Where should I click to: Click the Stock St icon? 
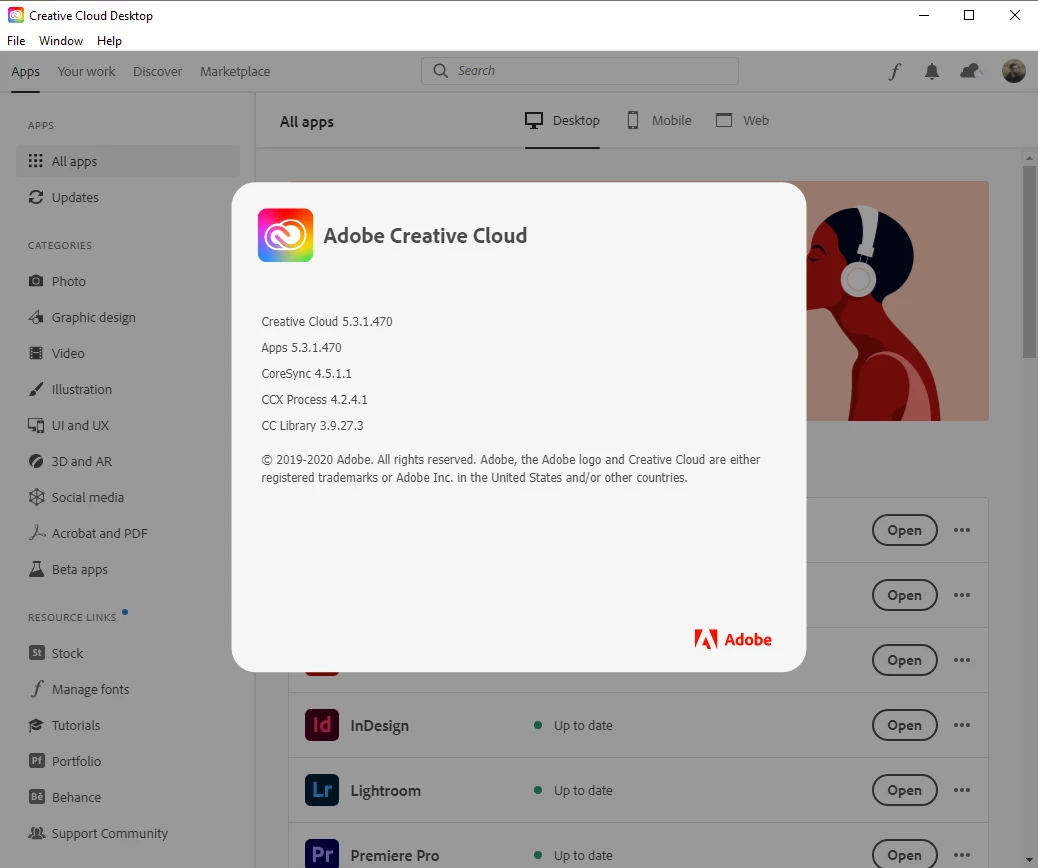(x=37, y=653)
